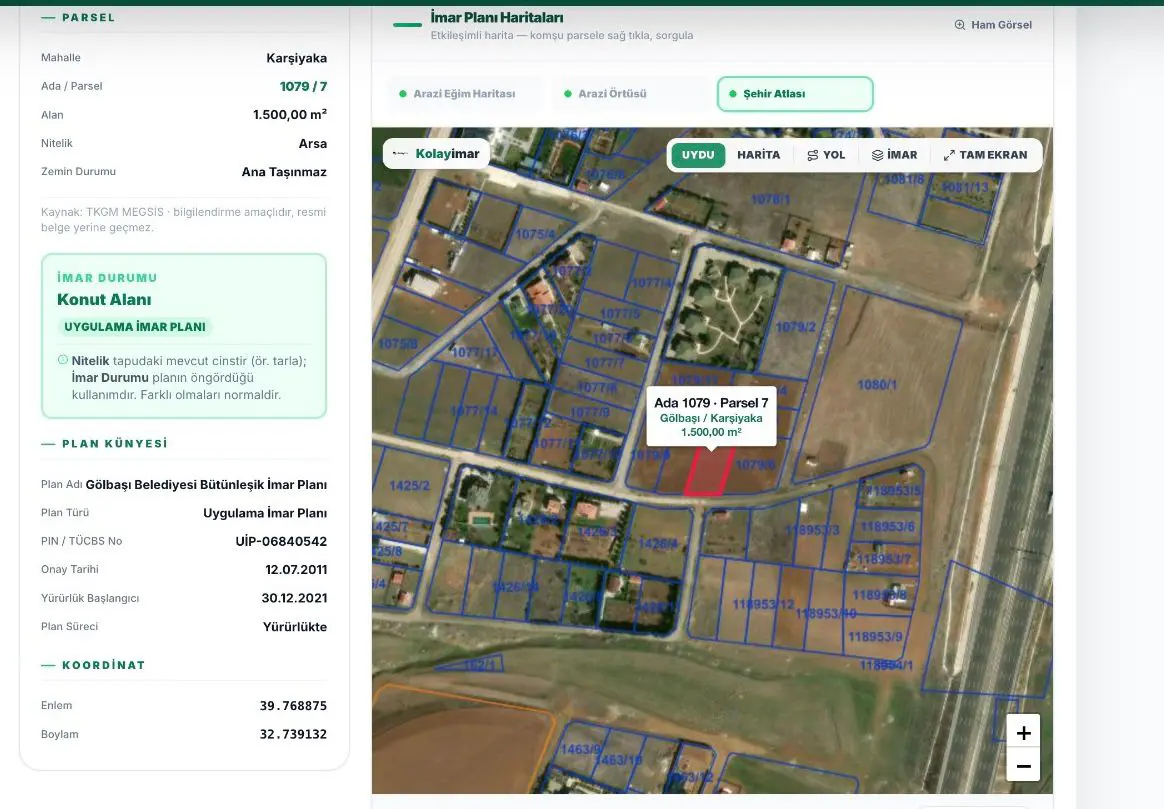Click the road icon of YOL layer

coord(813,155)
